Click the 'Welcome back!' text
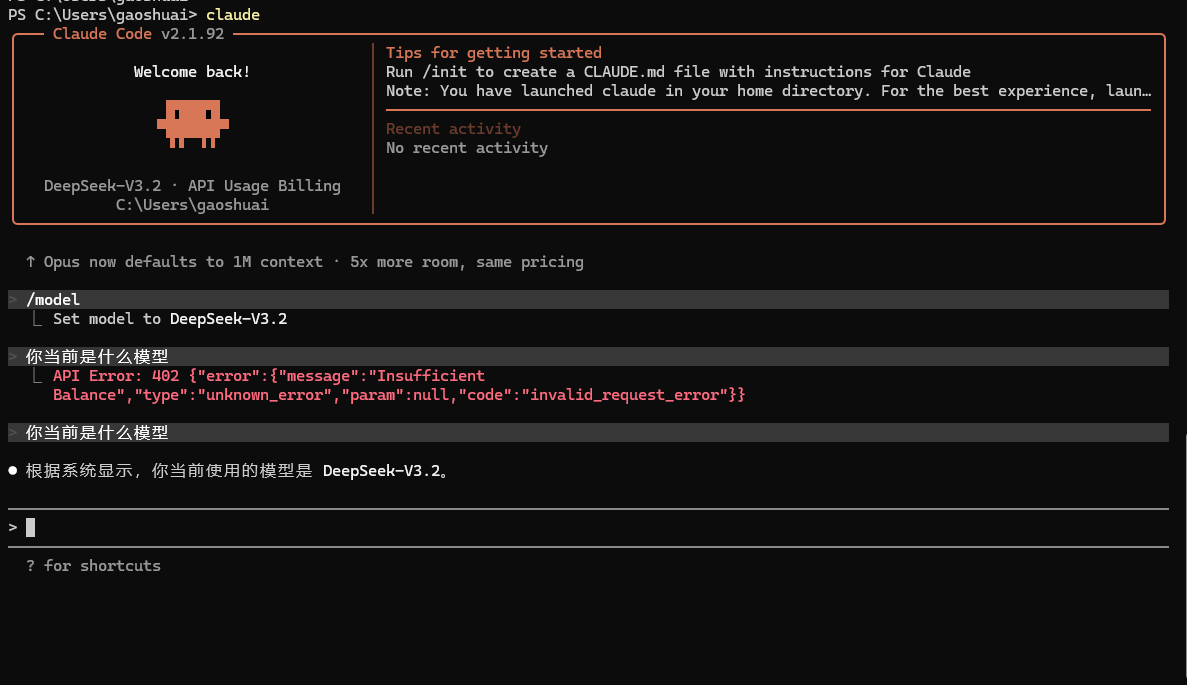 coord(192,72)
